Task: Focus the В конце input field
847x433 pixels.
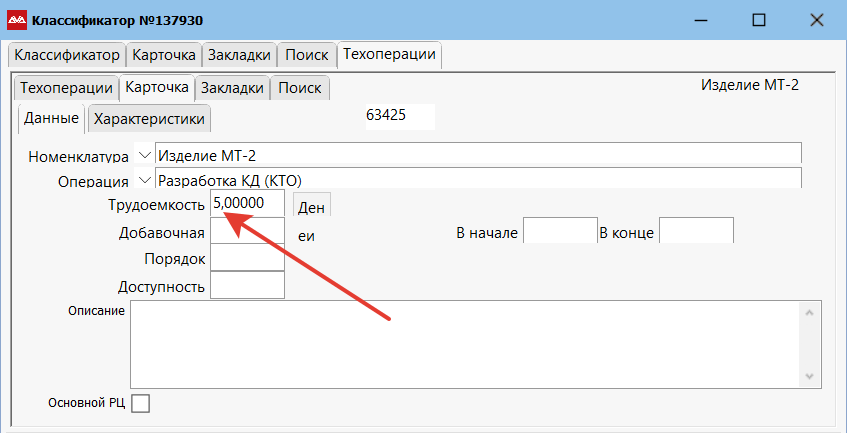Action: point(696,231)
